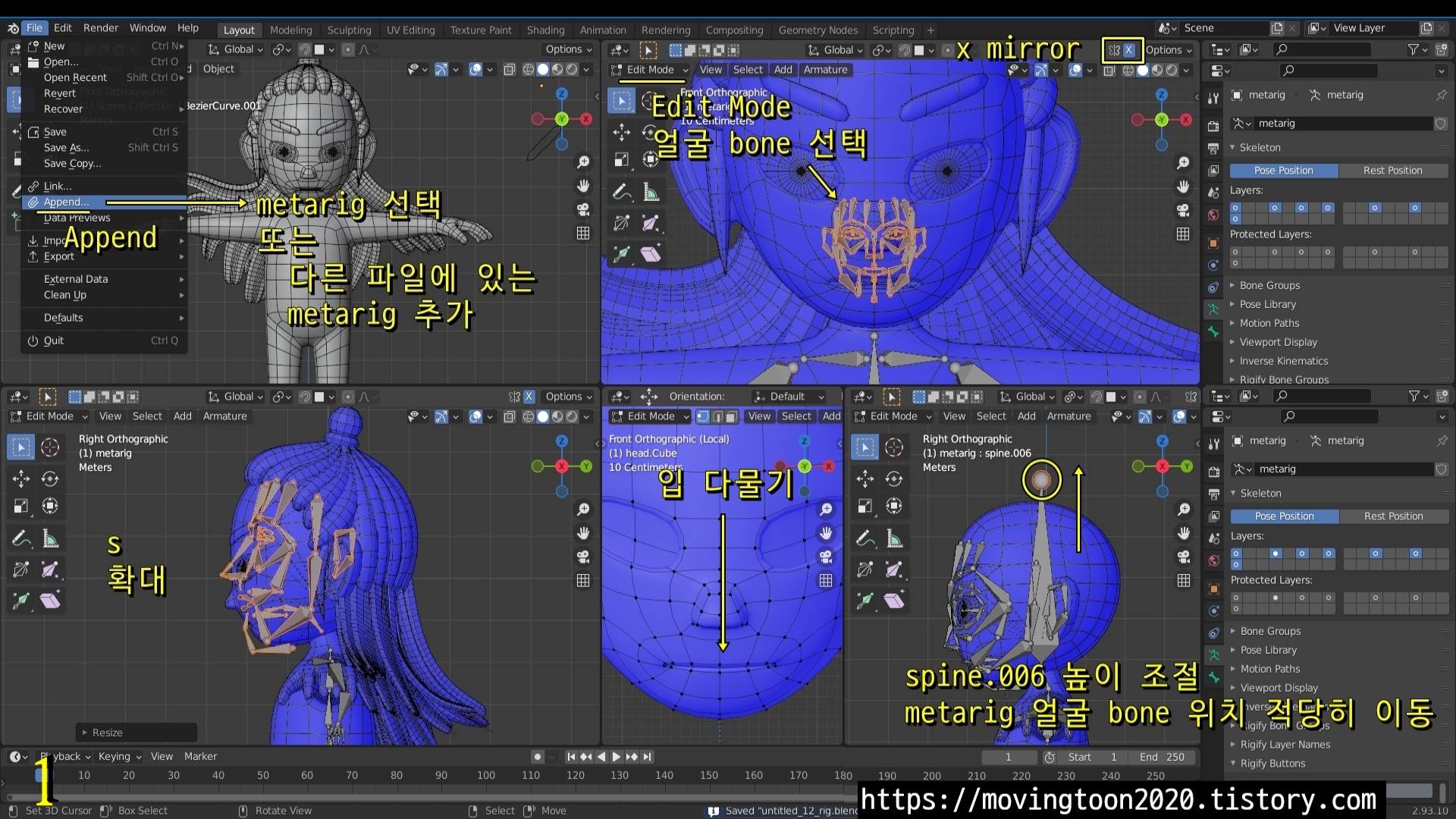Choose Quit in the File menu
The width and height of the screenshot is (1456, 819).
pos(104,340)
